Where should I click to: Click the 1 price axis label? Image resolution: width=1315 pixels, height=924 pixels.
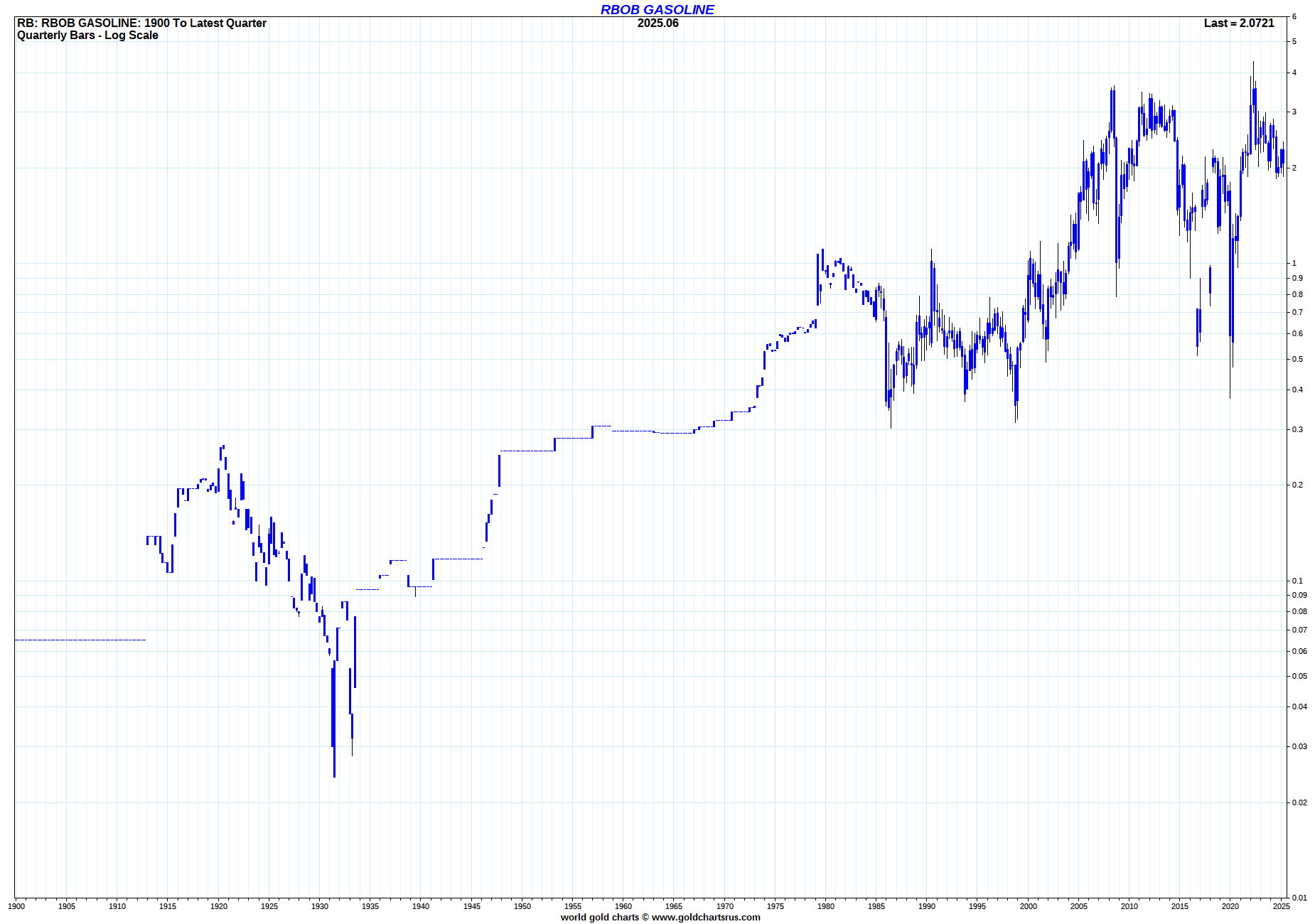[1294, 263]
